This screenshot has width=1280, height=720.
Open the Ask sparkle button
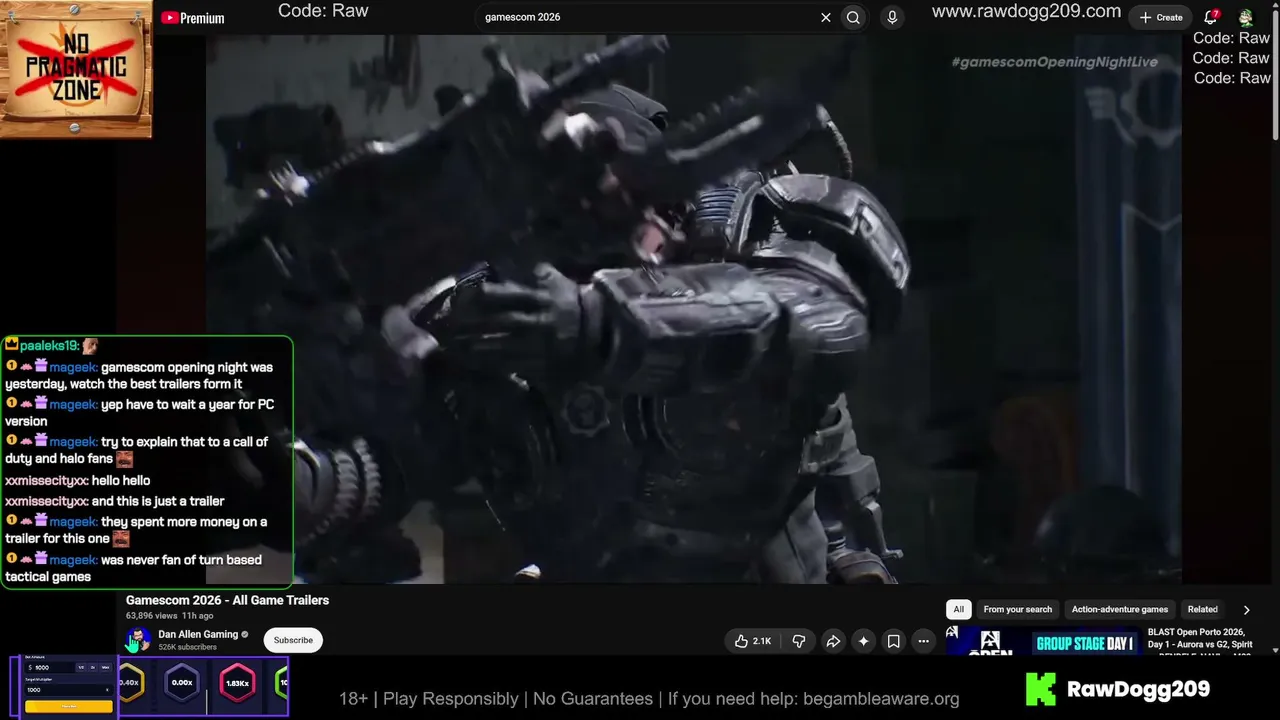pyautogui.click(x=863, y=641)
